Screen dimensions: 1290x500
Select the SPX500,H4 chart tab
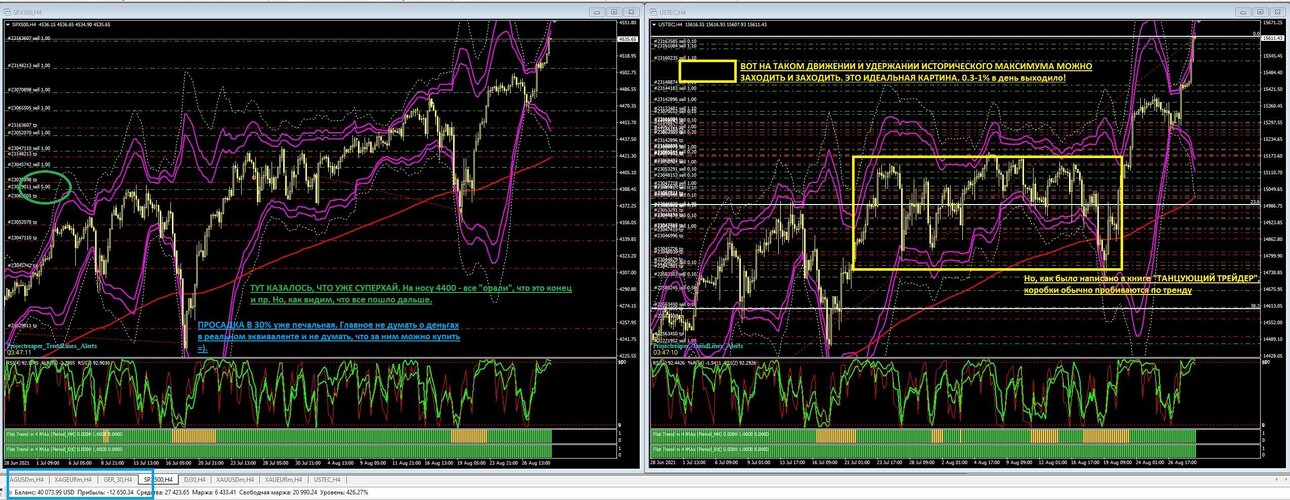158,480
